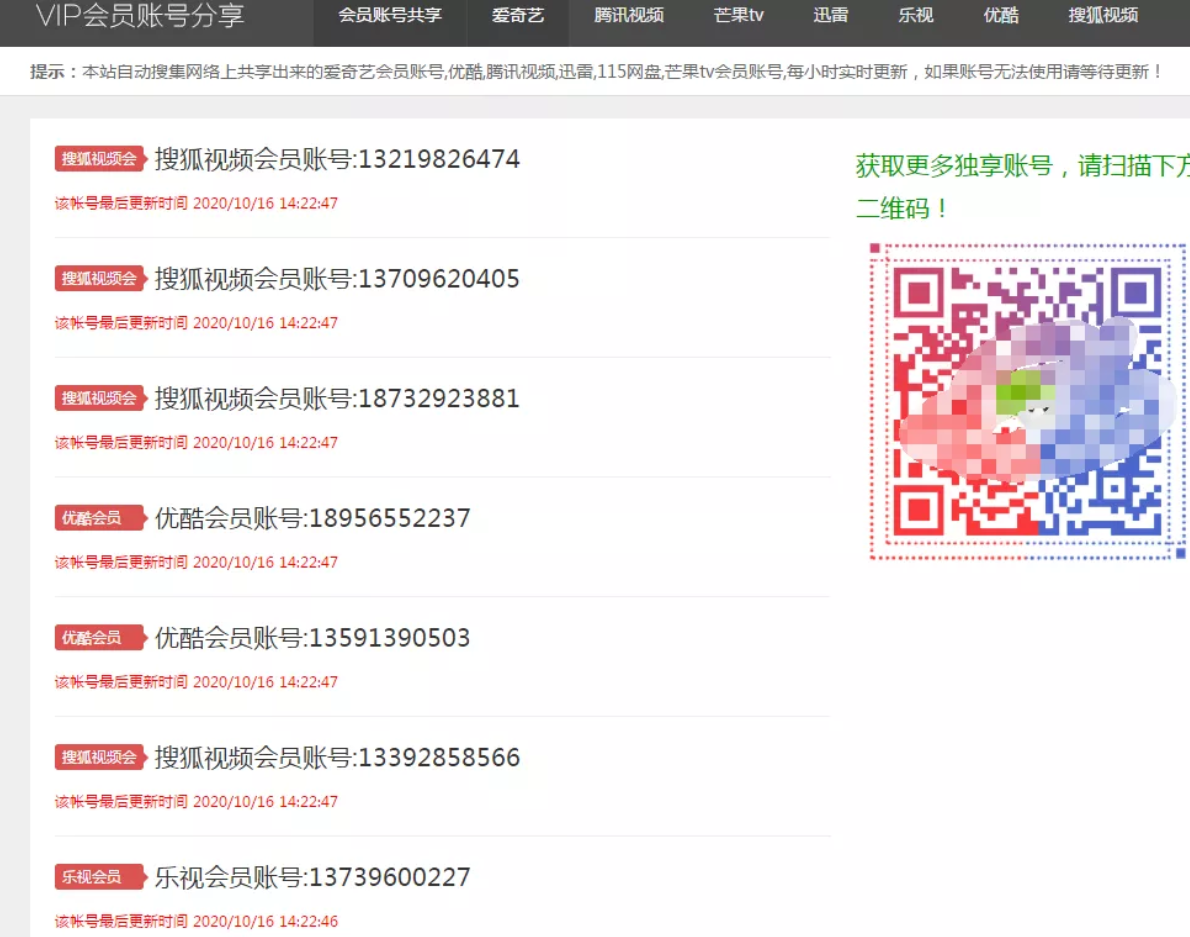This screenshot has width=1190, height=937.
Task: Click the tag beside account 13392858566
Action: pyautogui.click(x=99, y=757)
